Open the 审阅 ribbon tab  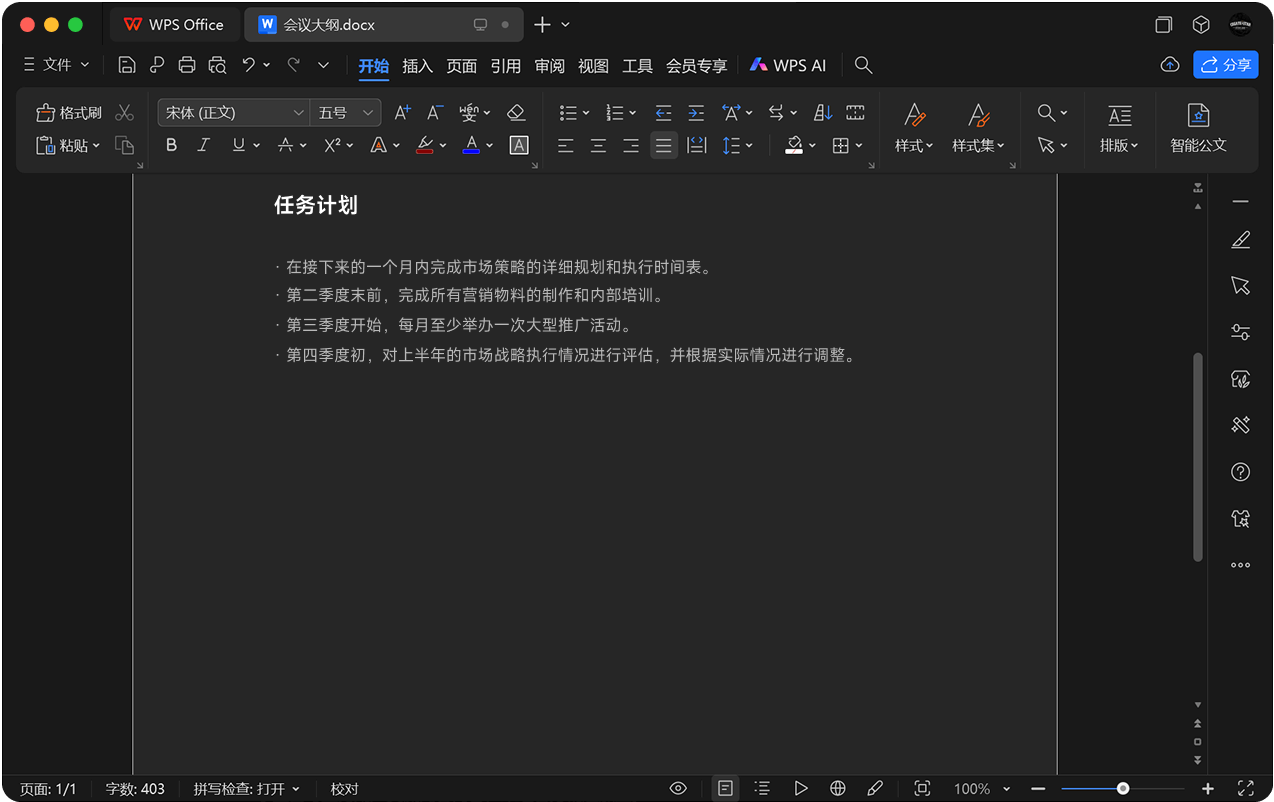pos(549,66)
